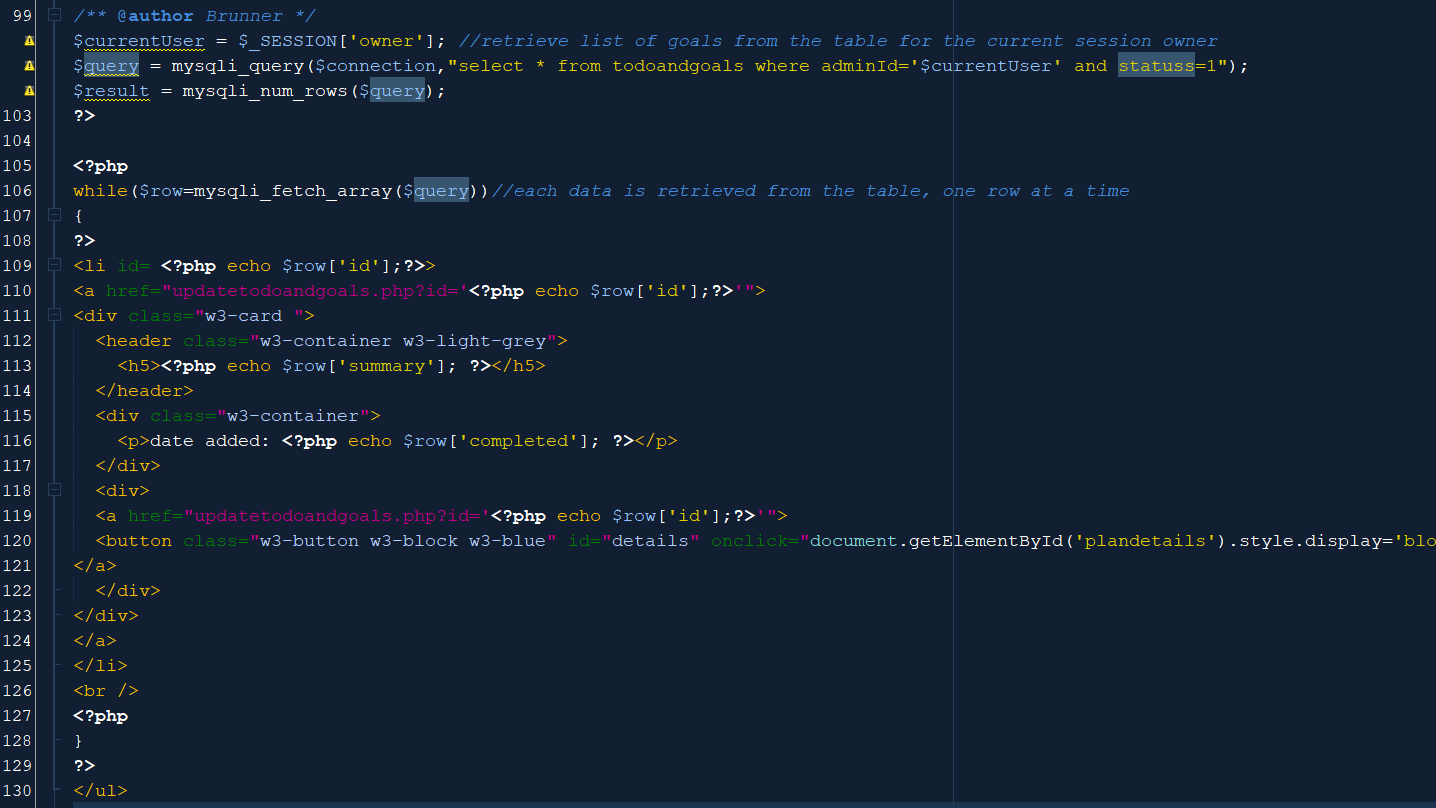Image resolution: width=1436 pixels, height=808 pixels.
Task: Click the w3-button class name
Action: click(x=310, y=541)
